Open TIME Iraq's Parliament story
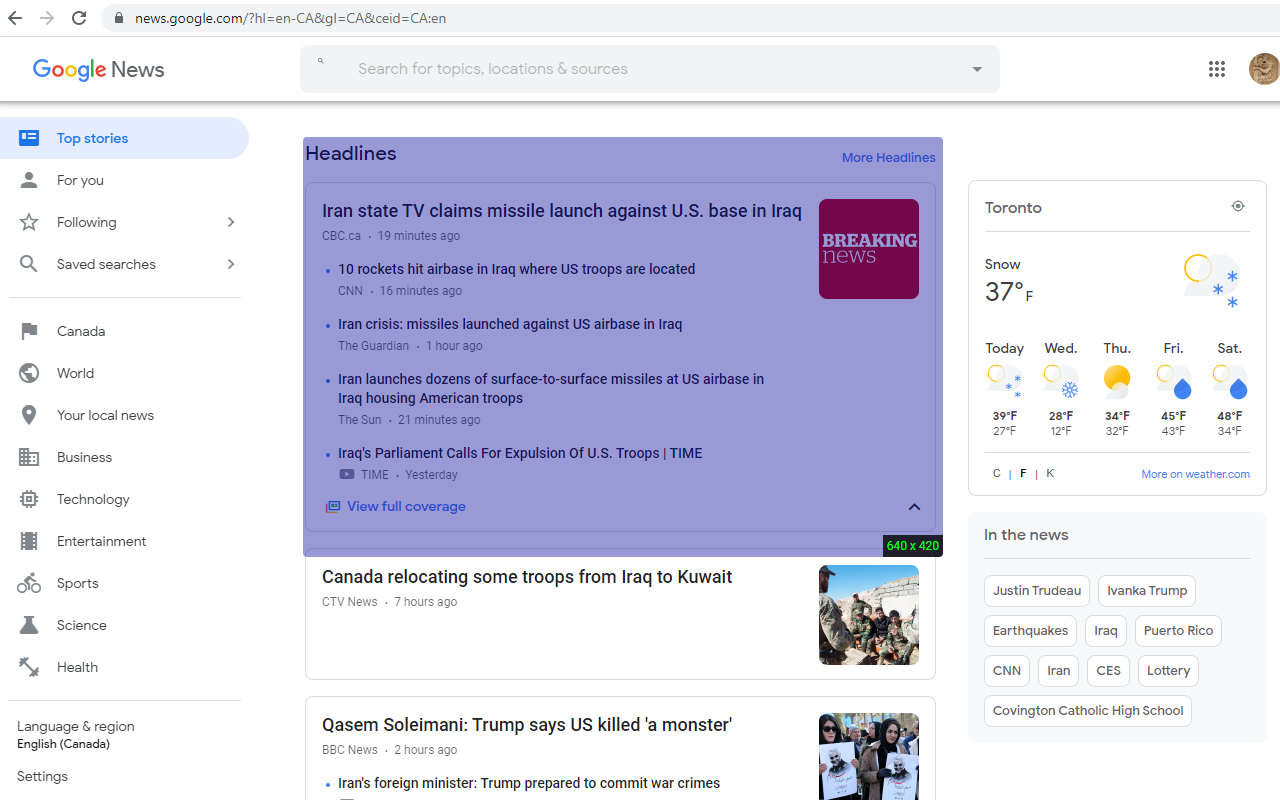This screenshot has width=1280, height=800. coord(520,453)
